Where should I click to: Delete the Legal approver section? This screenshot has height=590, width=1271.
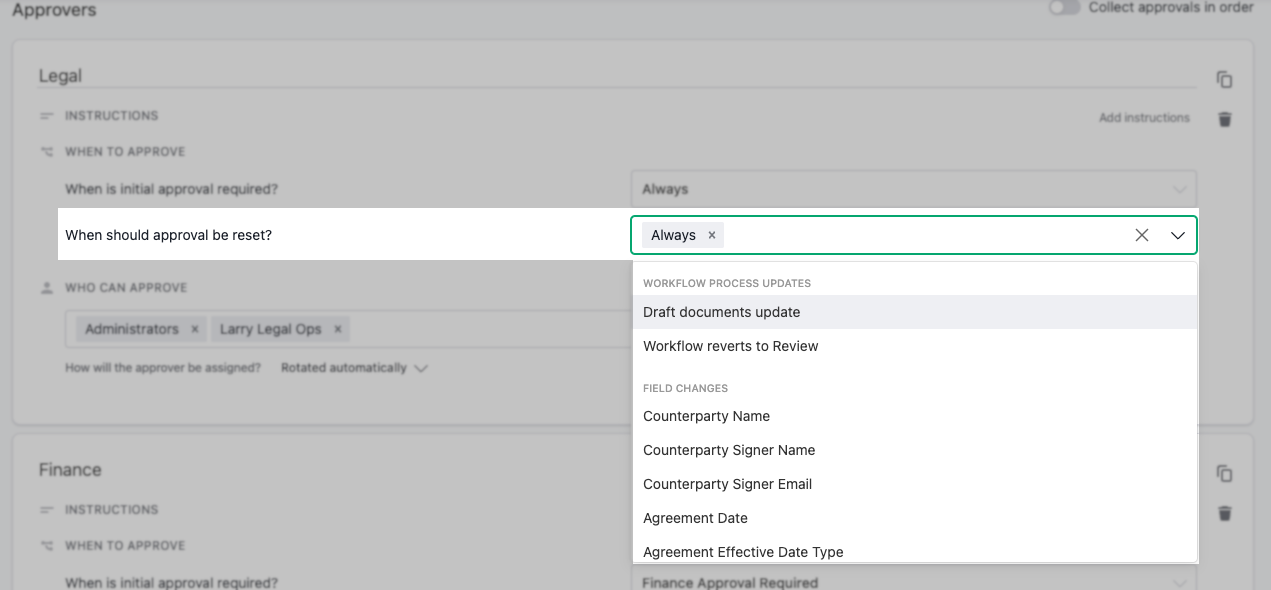coord(1224,119)
